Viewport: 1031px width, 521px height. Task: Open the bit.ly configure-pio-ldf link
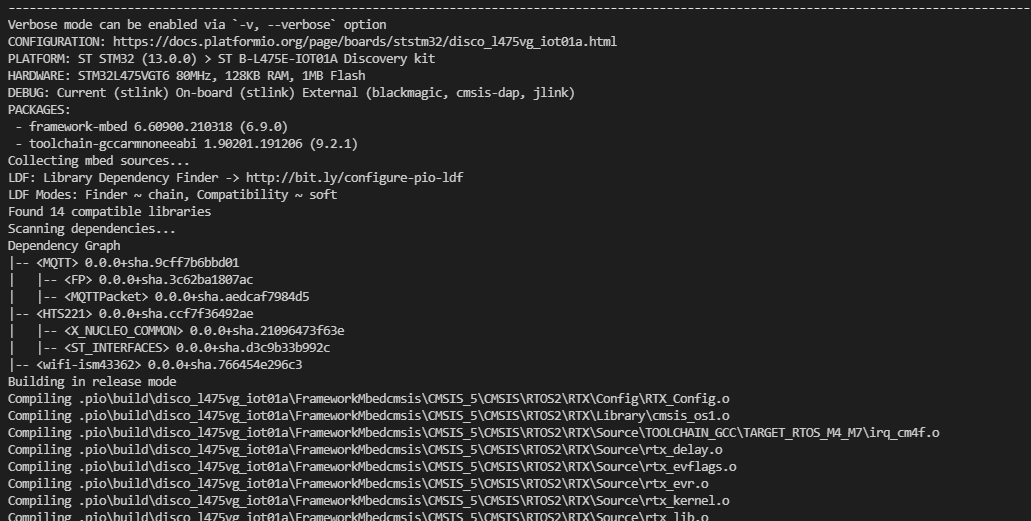click(354, 178)
